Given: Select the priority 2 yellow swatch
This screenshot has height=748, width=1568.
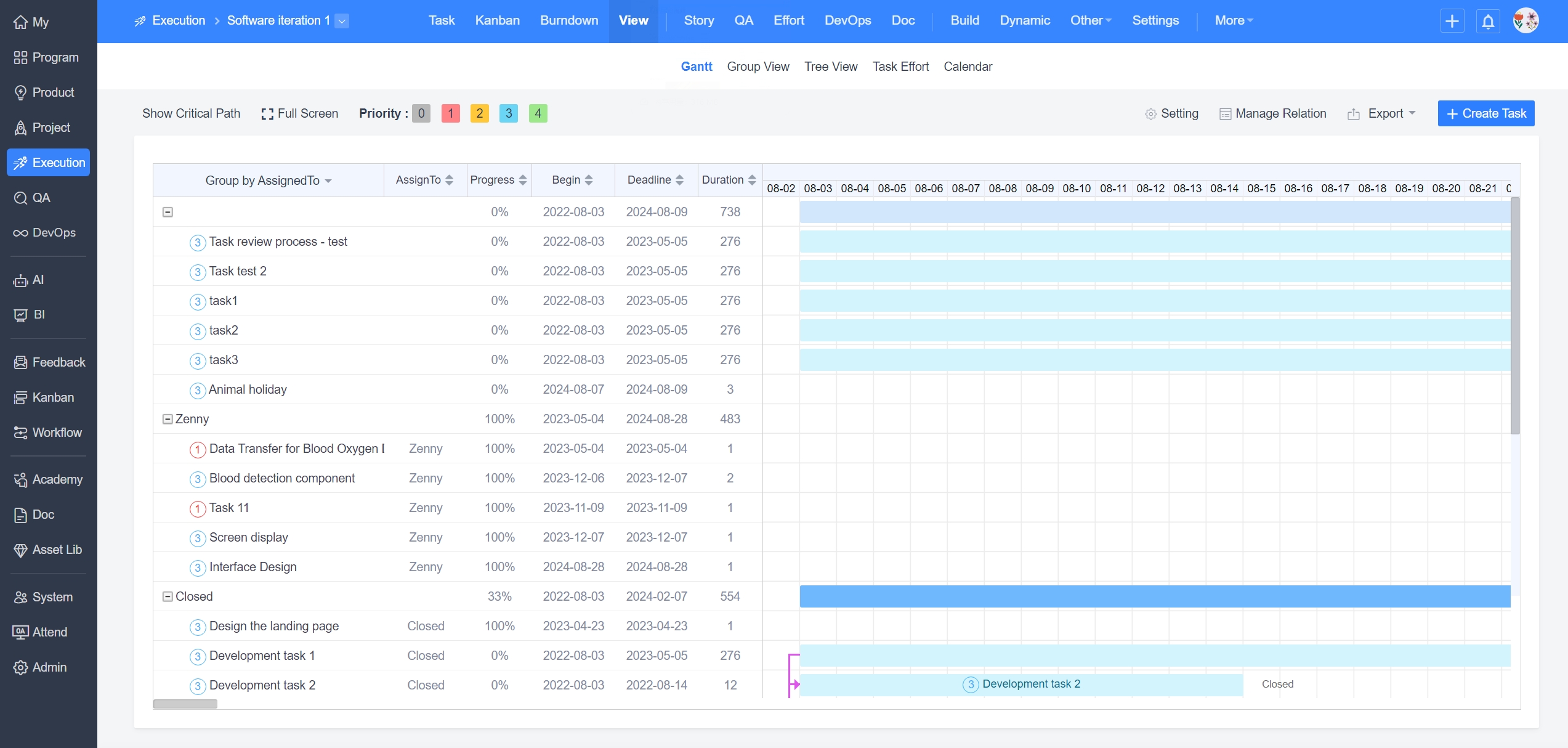Looking at the screenshot, I should 479,113.
